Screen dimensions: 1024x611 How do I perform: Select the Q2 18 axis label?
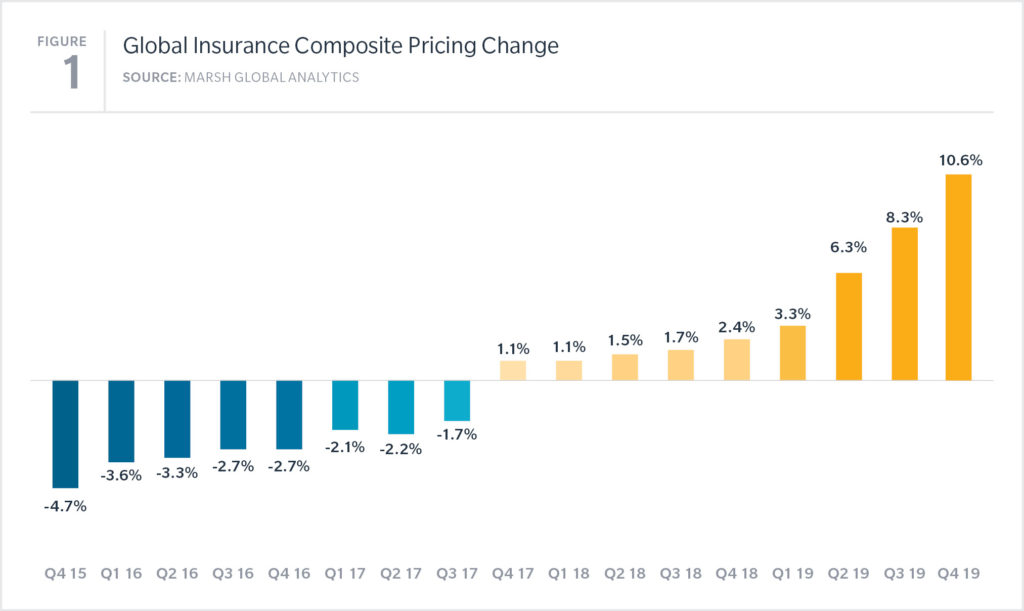(624, 573)
